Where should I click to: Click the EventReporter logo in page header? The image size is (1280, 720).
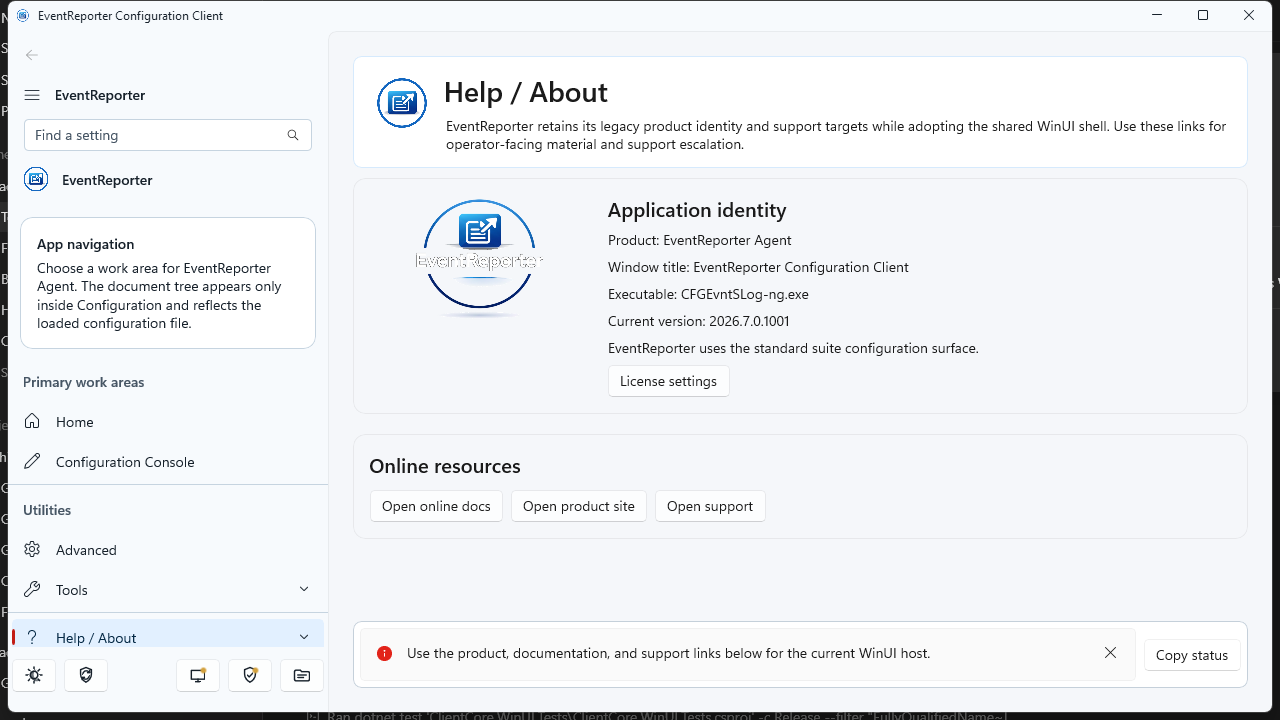(402, 103)
